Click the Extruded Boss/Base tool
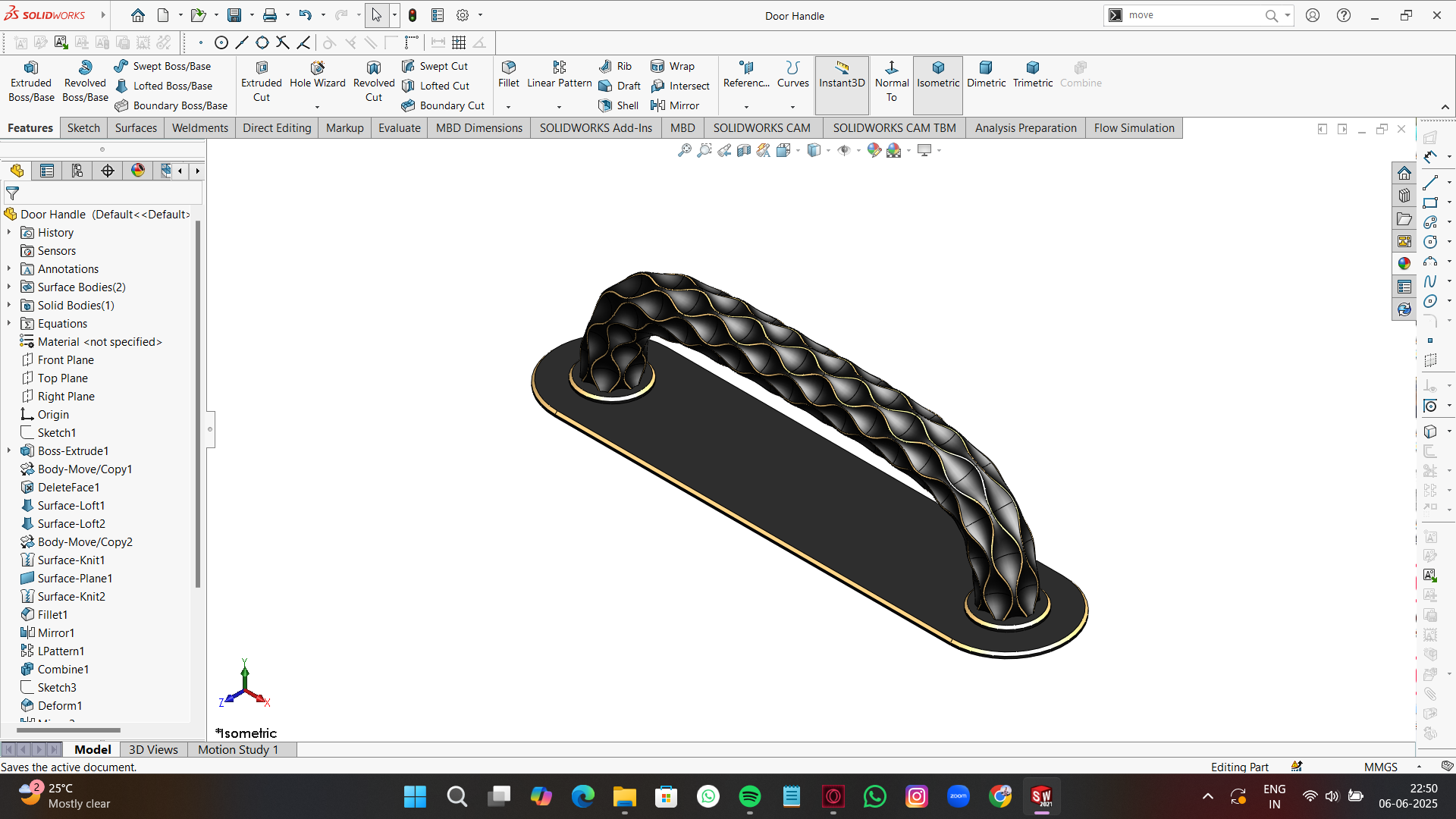This screenshot has height=819, width=1456. point(31,82)
